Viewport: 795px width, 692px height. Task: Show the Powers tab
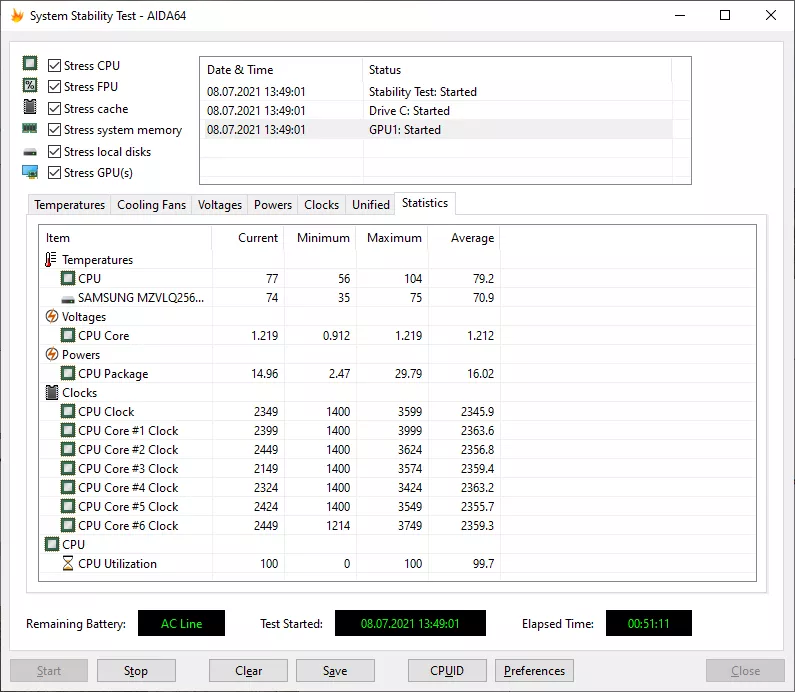point(273,205)
